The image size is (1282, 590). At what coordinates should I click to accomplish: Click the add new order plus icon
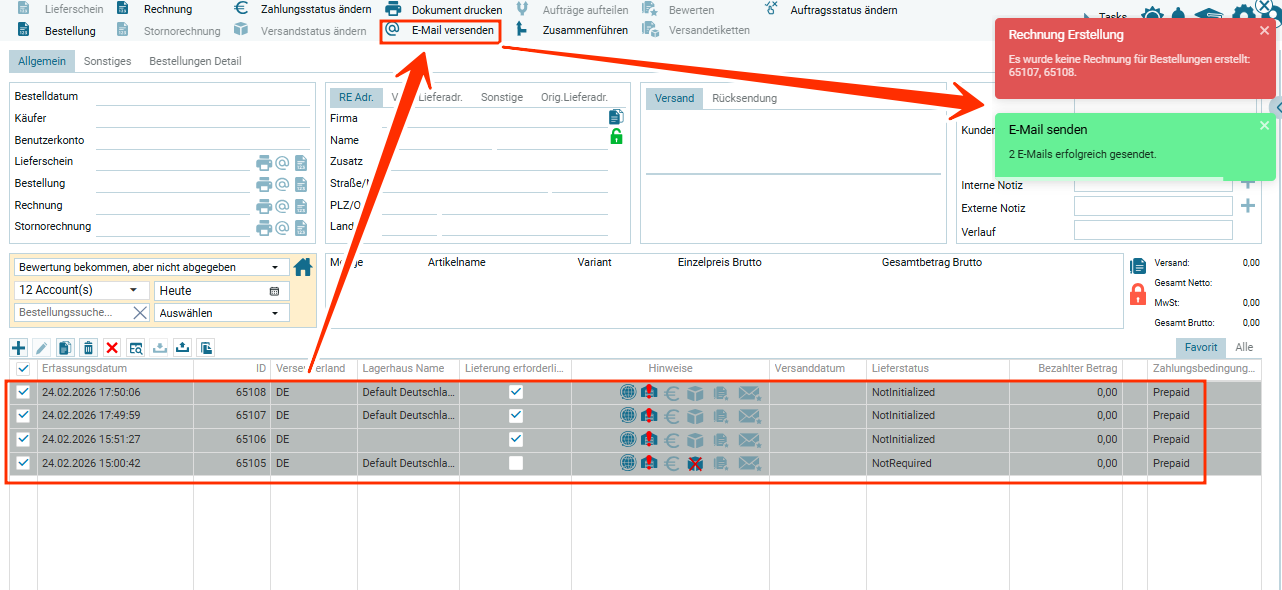pos(19,348)
